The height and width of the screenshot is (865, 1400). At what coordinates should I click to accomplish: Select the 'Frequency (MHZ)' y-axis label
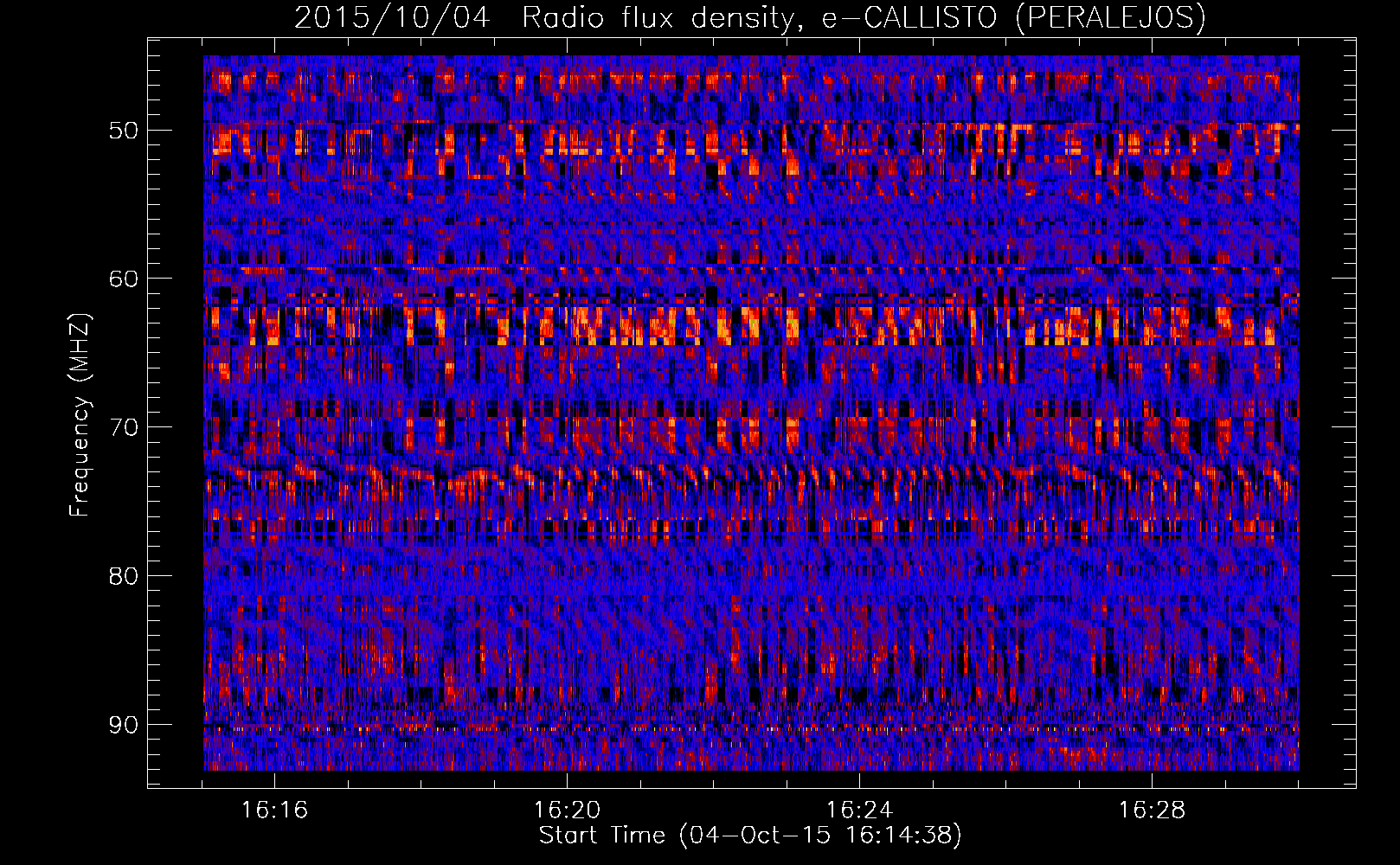[80, 415]
